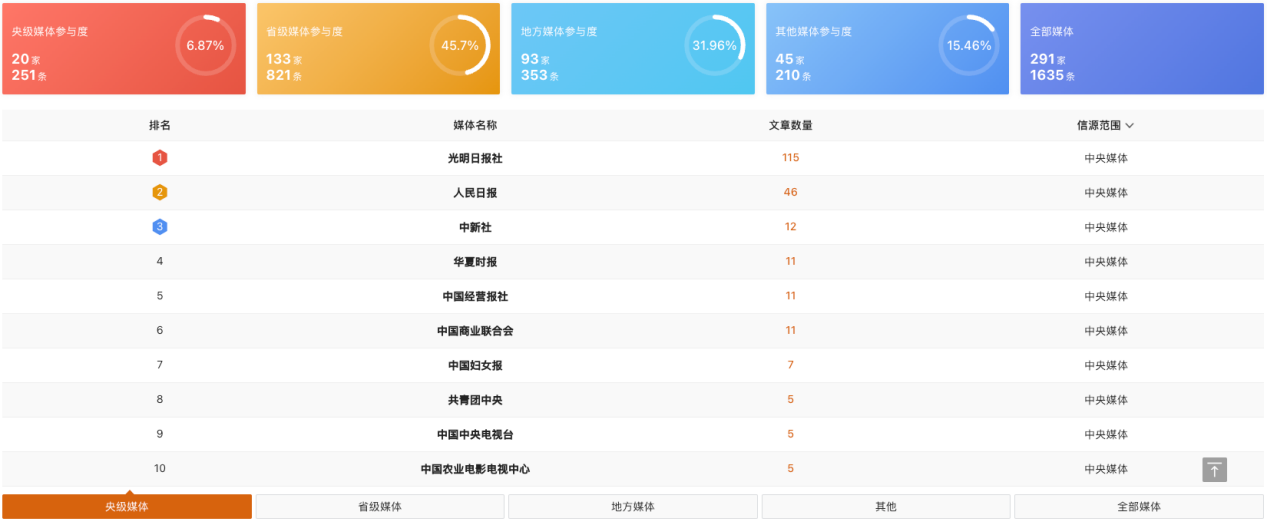The width and height of the screenshot is (1267, 525).
Task: Select media name 中国农业电影电视中心
Action: (x=475, y=469)
